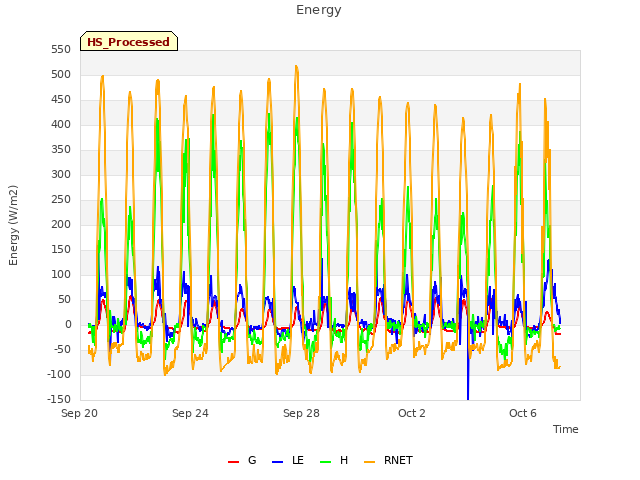Click the 200 y-axis tick label

click(61, 224)
